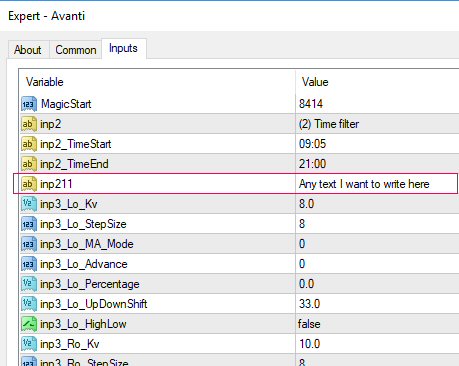Select the Variable column header
This screenshot has height=366, width=459.
(x=45, y=82)
